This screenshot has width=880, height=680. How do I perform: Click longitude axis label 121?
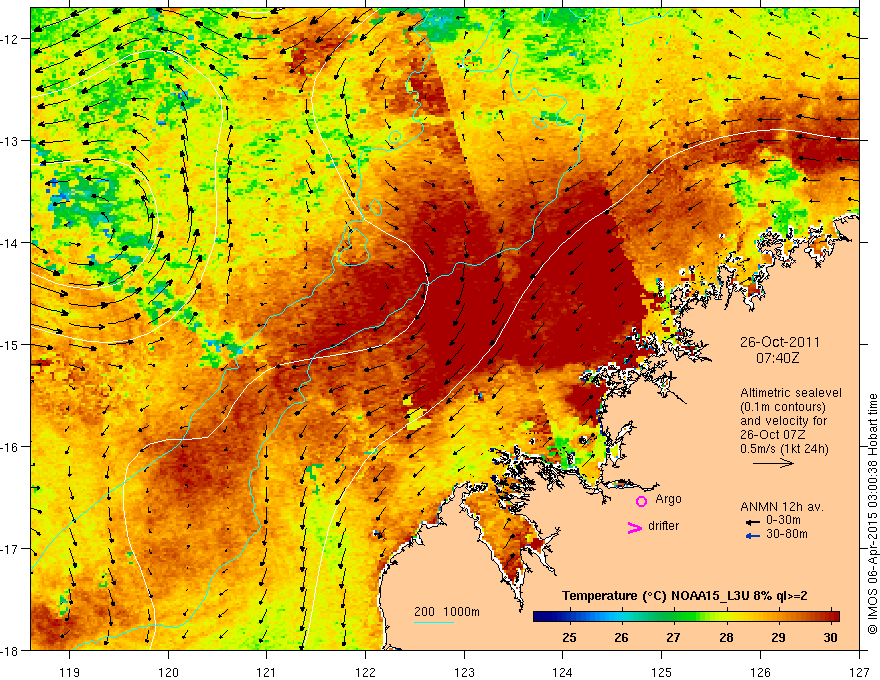267,673
